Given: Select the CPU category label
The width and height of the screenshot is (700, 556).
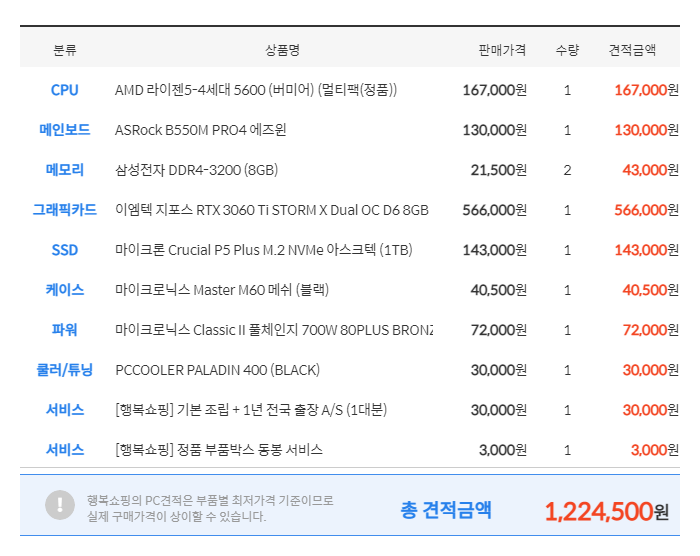Looking at the screenshot, I should tap(65, 90).
